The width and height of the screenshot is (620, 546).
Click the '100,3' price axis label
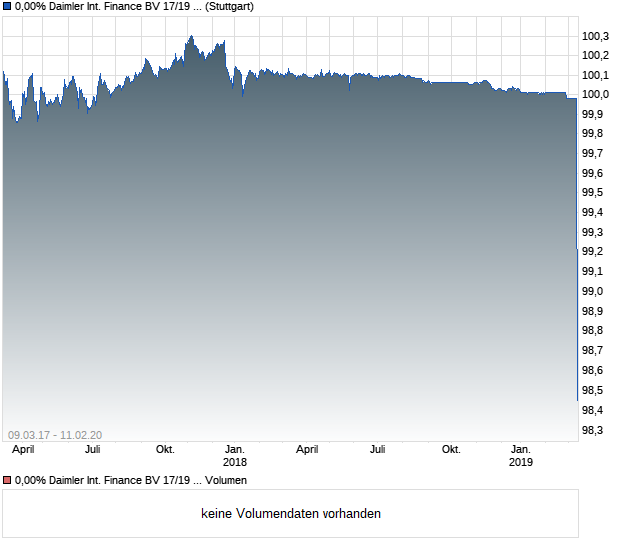pyautogui.click(x=595, y=36)
